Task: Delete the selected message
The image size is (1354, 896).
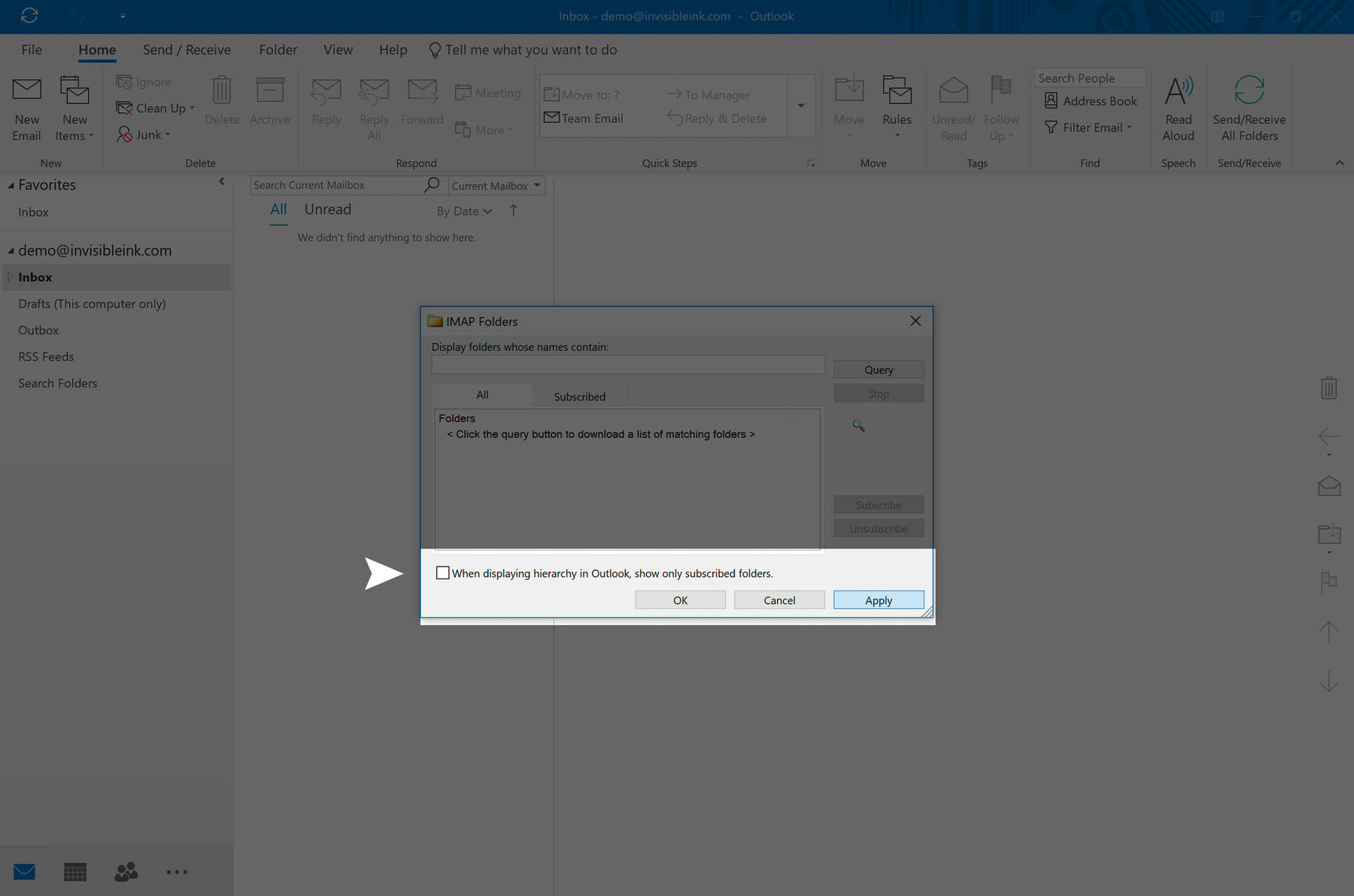Action: click(222, 101)
